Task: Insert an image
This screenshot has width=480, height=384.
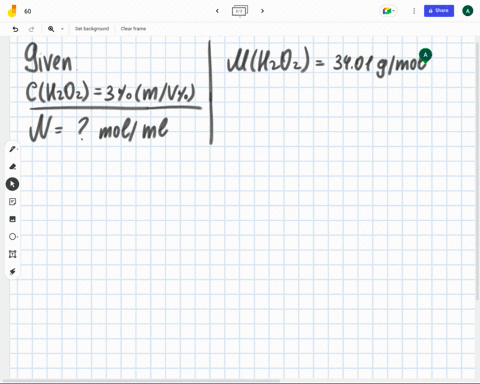Action: click(12, 219)
